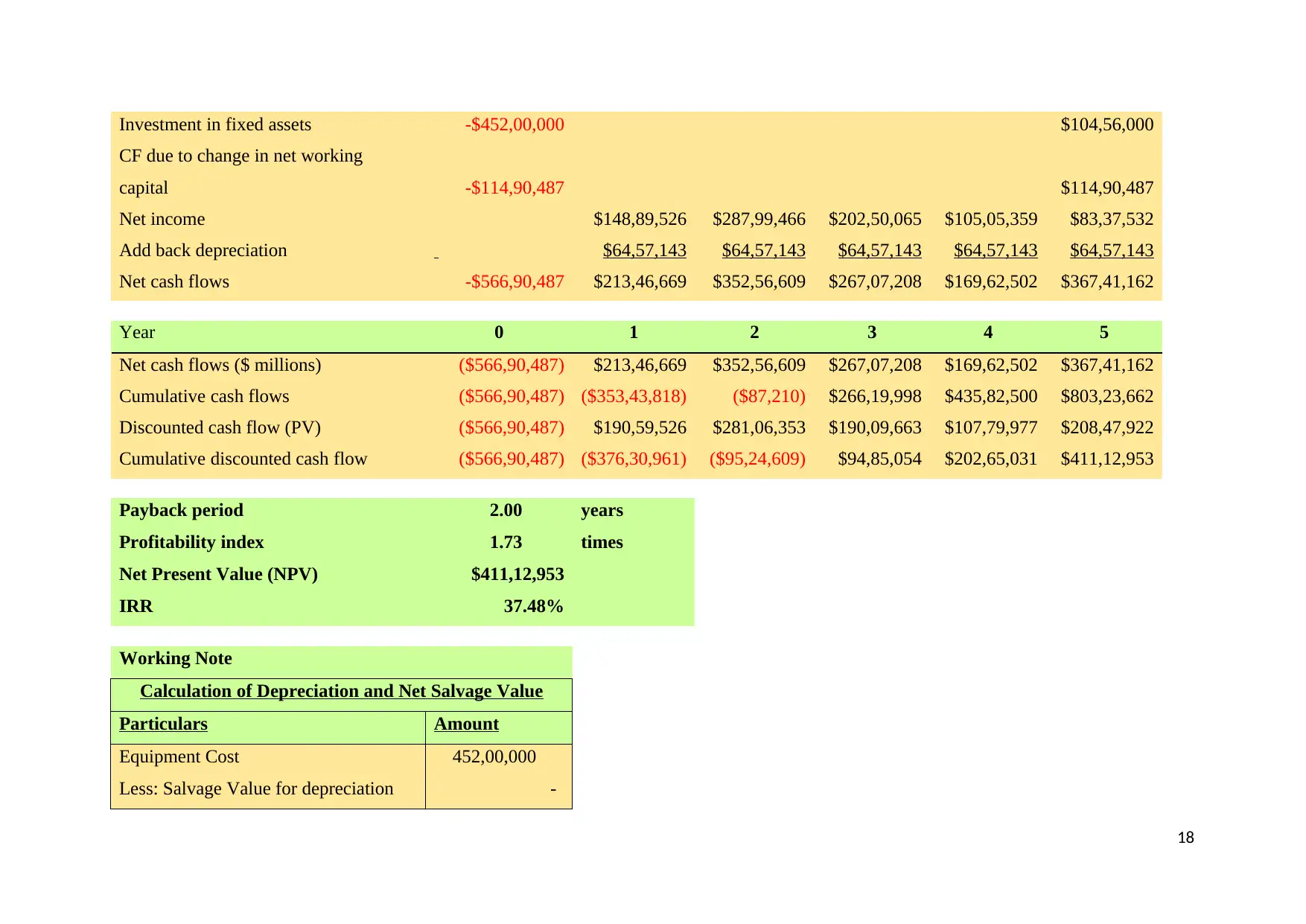Screen dimensions: 1306x924
Task: Click the 'Particulars' column header
Action: (x=163, y=724)
